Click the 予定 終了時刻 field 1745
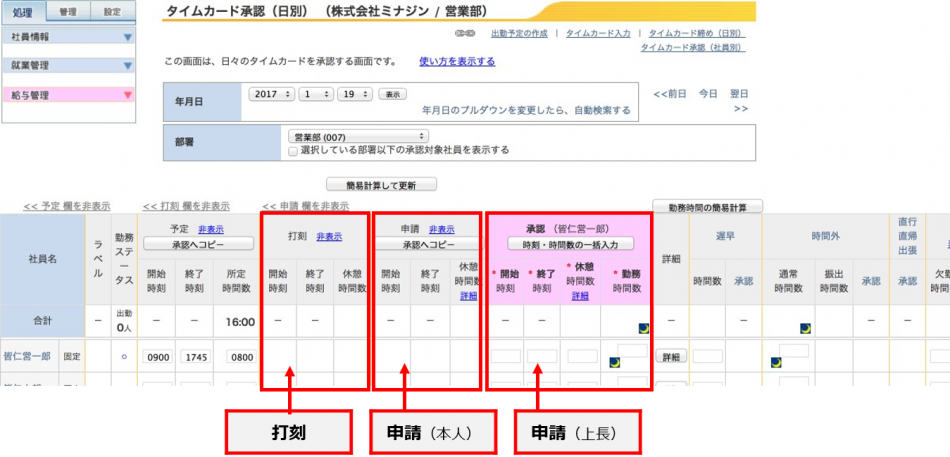This screenshot has height=457, width=950. click(x=195, y=357)
